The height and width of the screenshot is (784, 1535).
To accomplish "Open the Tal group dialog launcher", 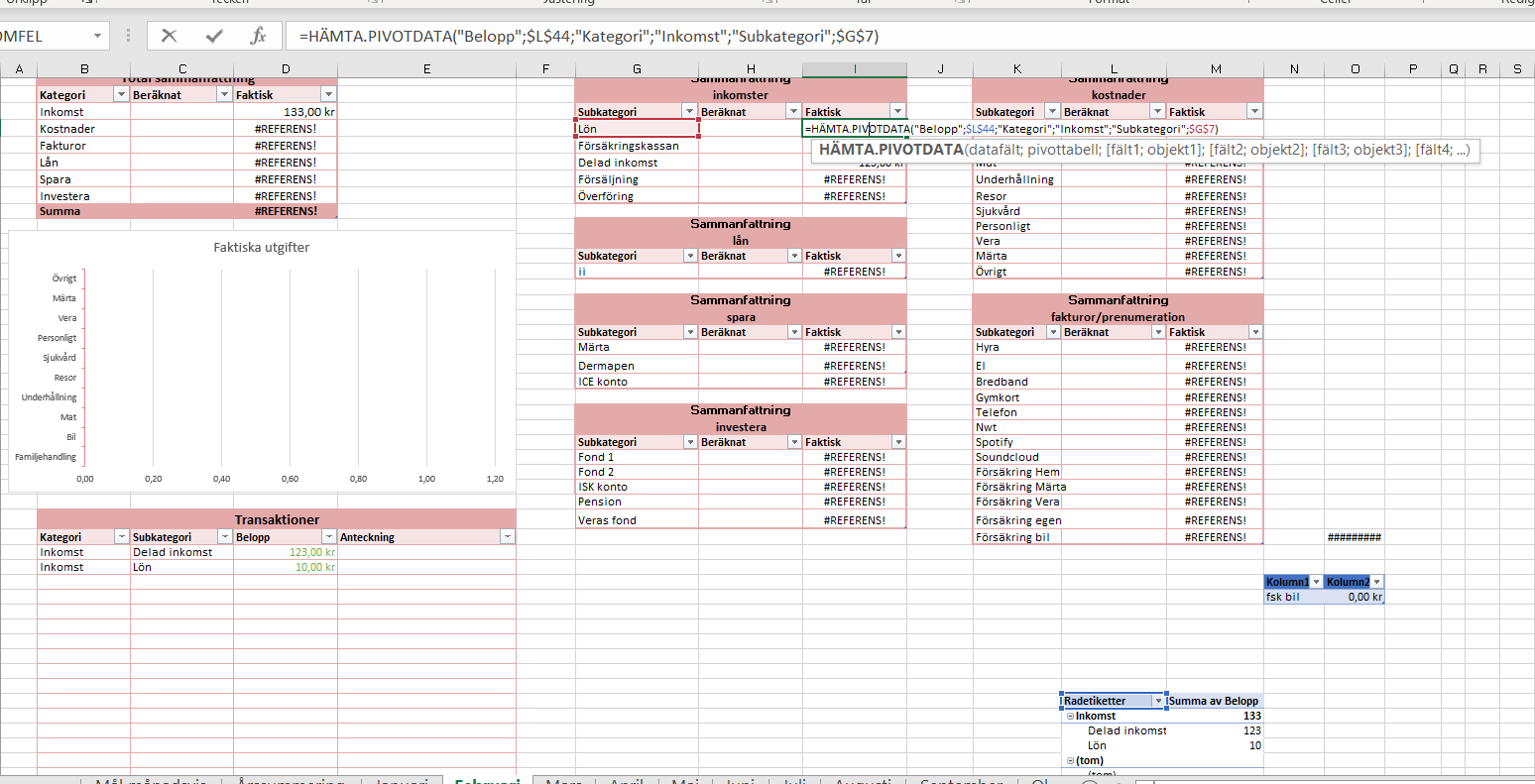I will click(961, 4).
